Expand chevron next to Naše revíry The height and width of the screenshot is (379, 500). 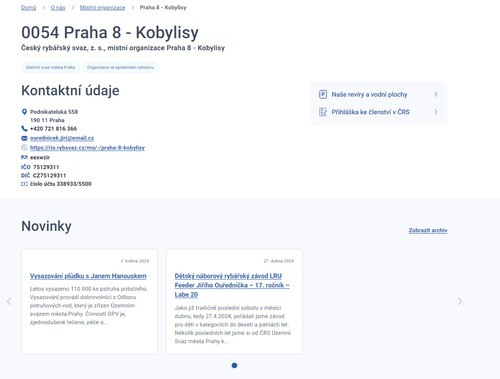[436, 94]
